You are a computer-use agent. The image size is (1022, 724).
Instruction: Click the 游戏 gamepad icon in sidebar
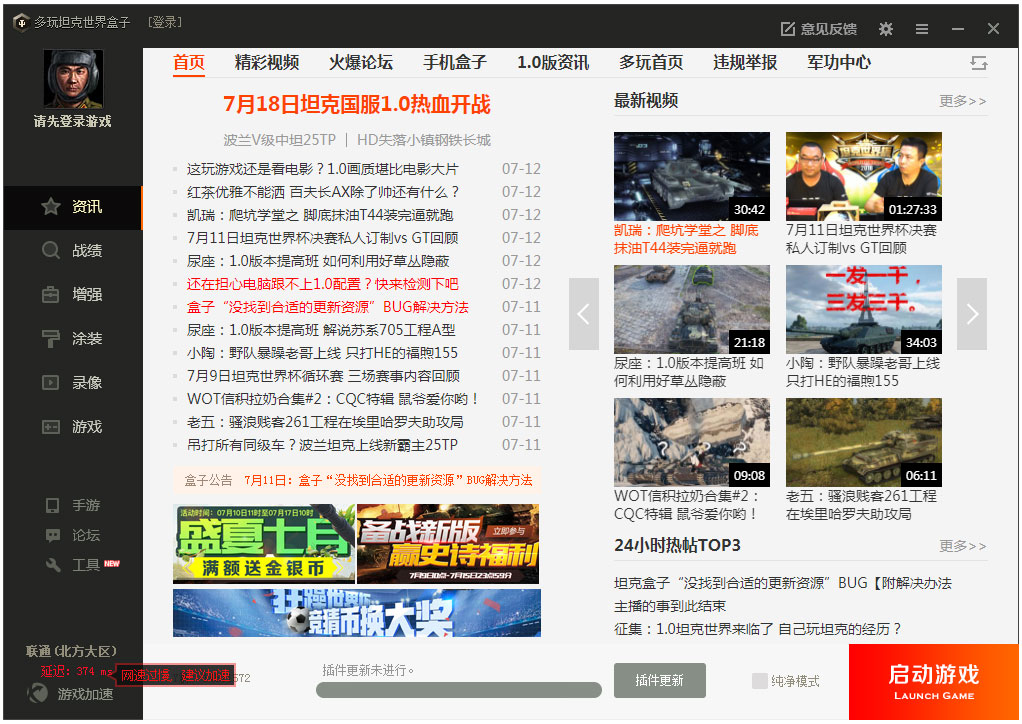(x=51, y=427)
